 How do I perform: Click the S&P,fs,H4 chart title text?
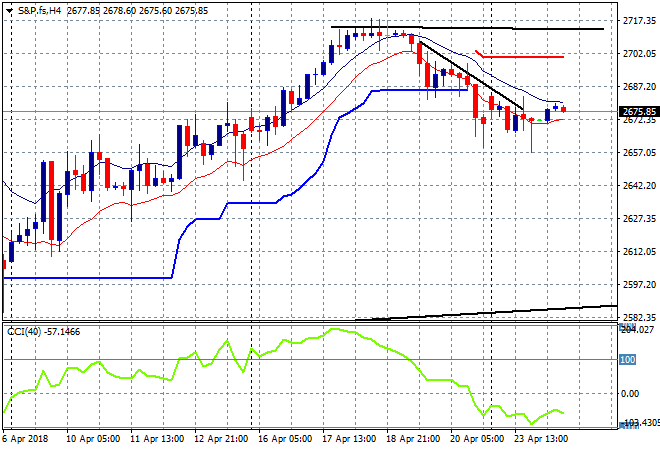(x=39, y=11)
